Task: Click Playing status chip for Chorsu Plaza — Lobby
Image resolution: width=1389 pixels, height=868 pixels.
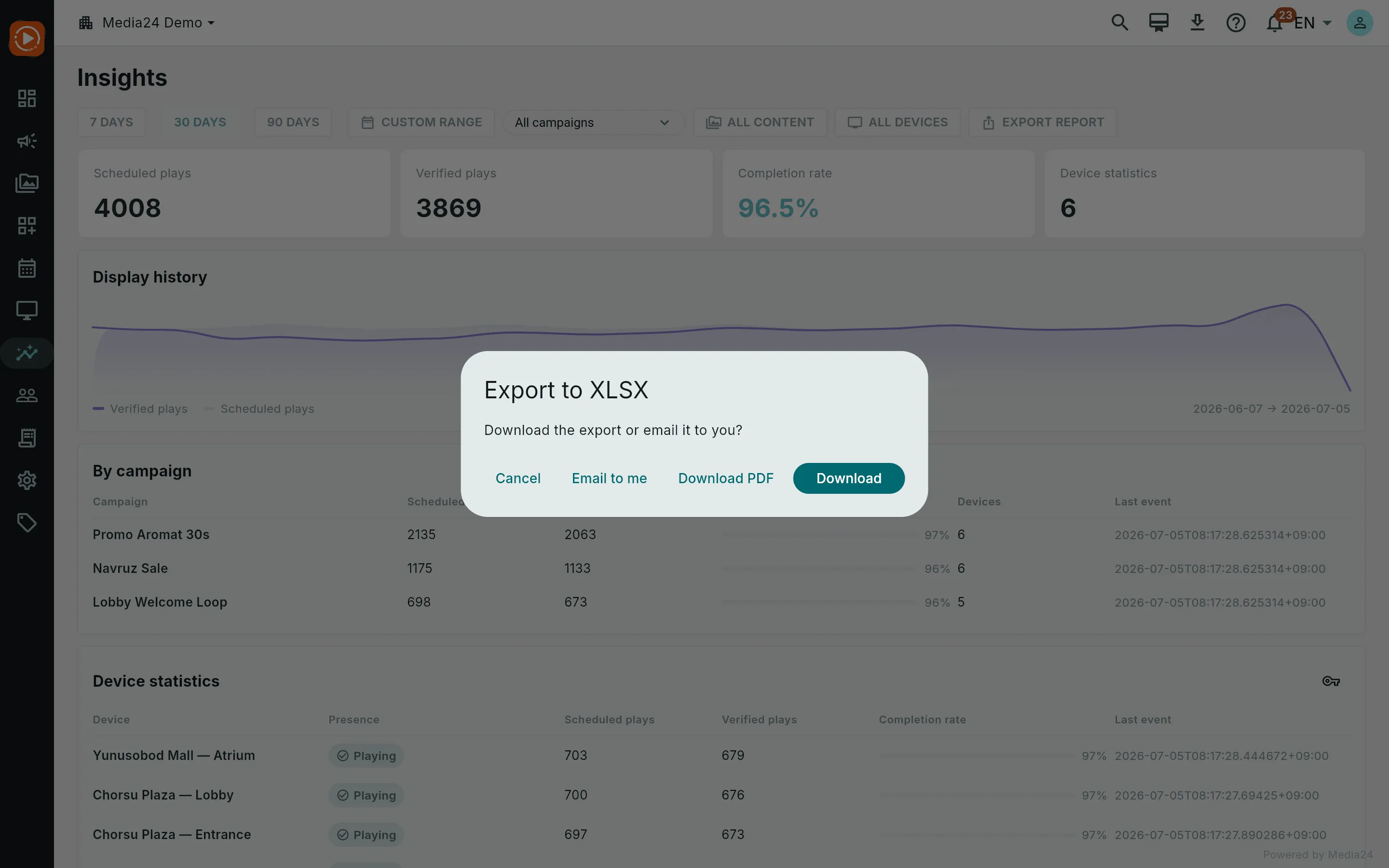Action: click(366, 796)
